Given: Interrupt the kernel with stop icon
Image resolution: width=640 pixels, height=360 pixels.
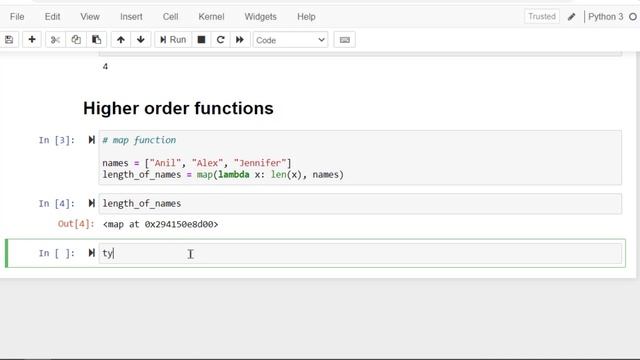Looking at the screenshot, I should [x=201, y=40].
